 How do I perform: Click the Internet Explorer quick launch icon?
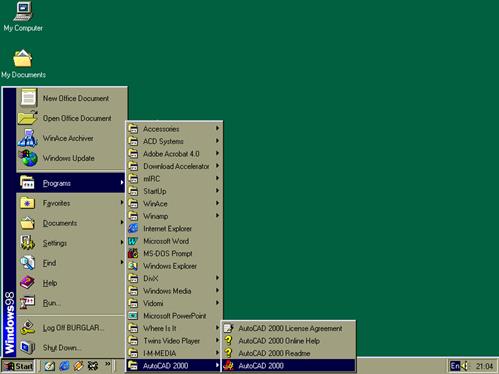[x=64, y=366]
